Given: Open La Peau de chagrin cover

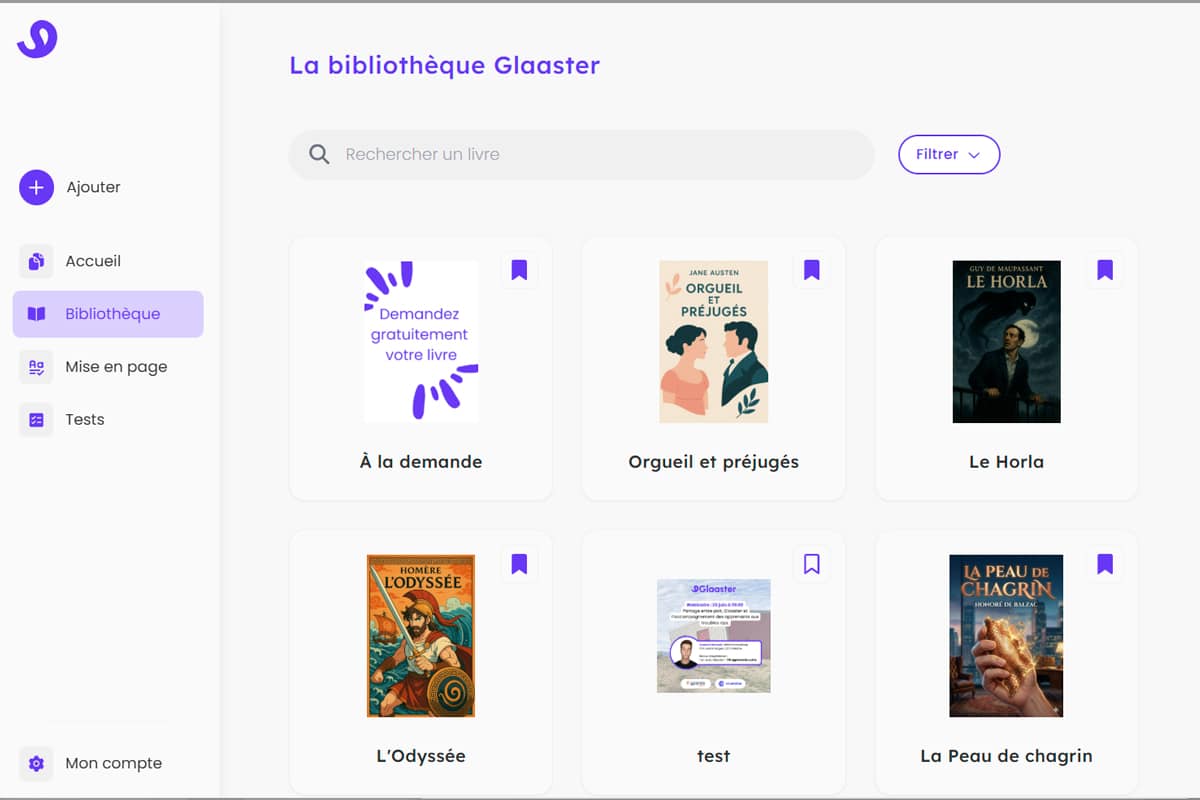Looking at the screenshot, I should (x=1007, y=636).
